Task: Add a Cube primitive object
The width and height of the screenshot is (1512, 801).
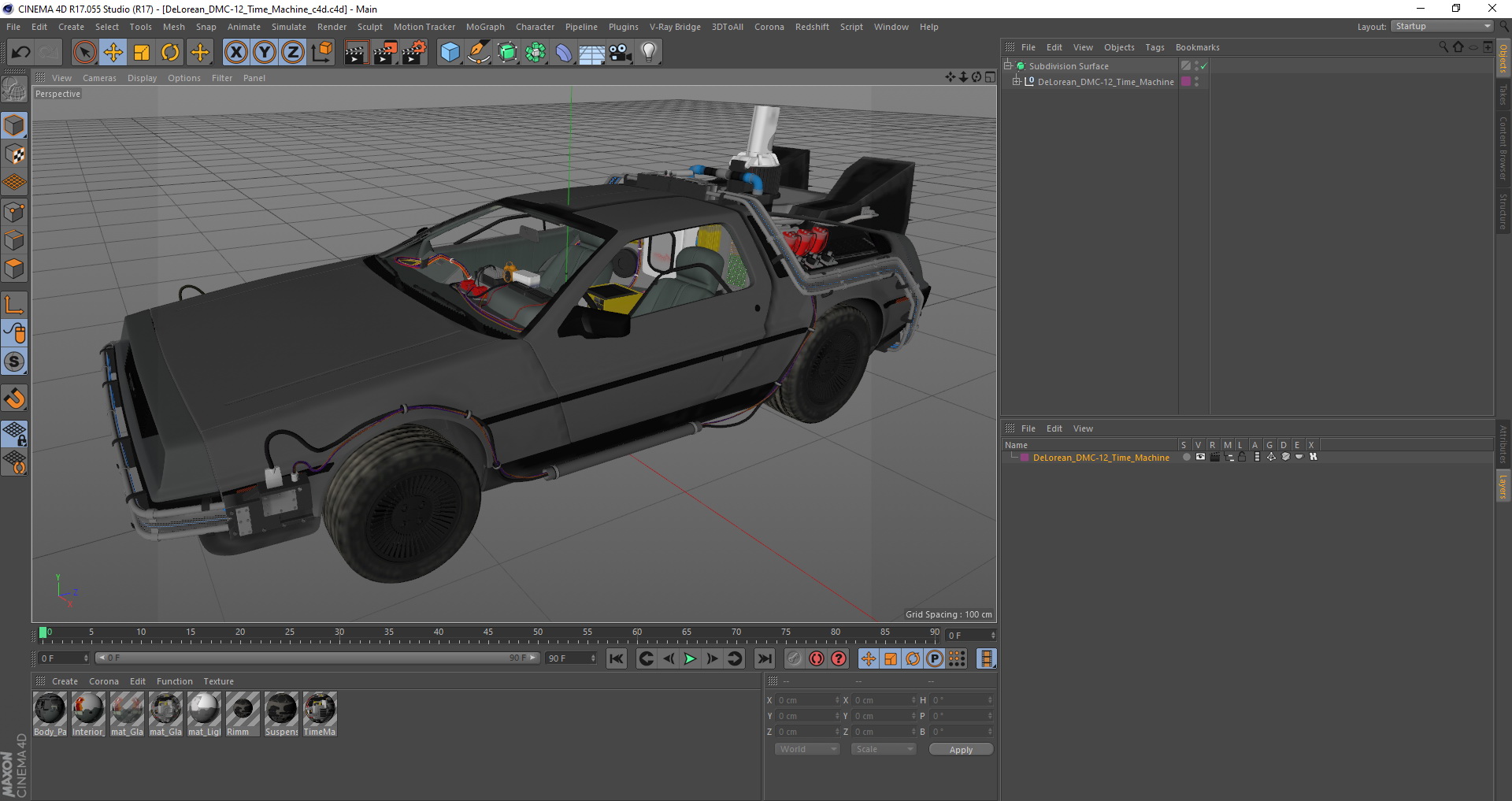Action: click(450, 53)
